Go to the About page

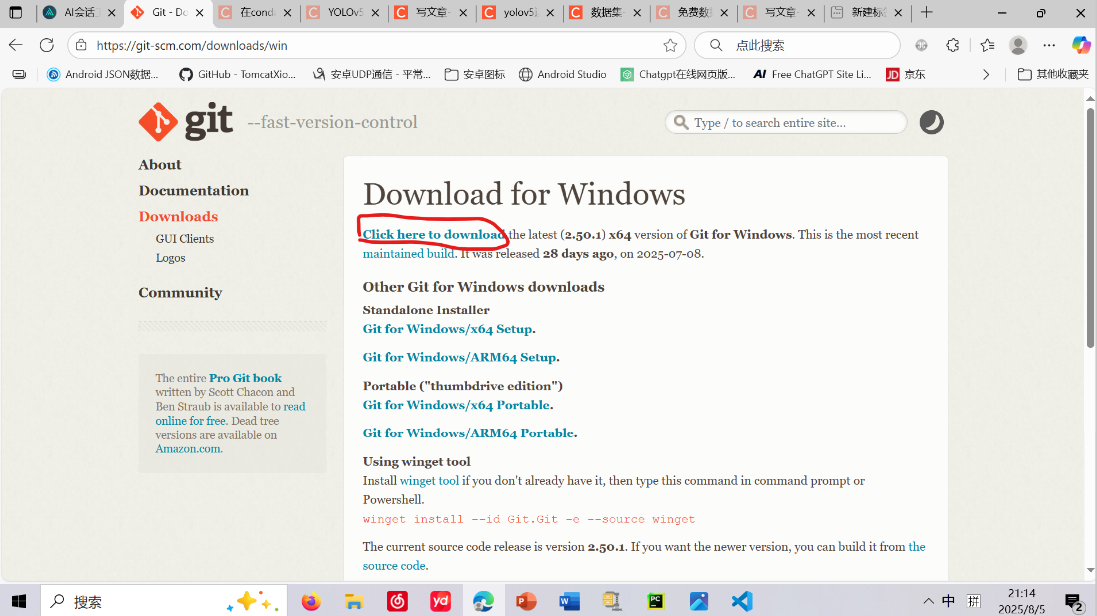click(x=160, y=164)
